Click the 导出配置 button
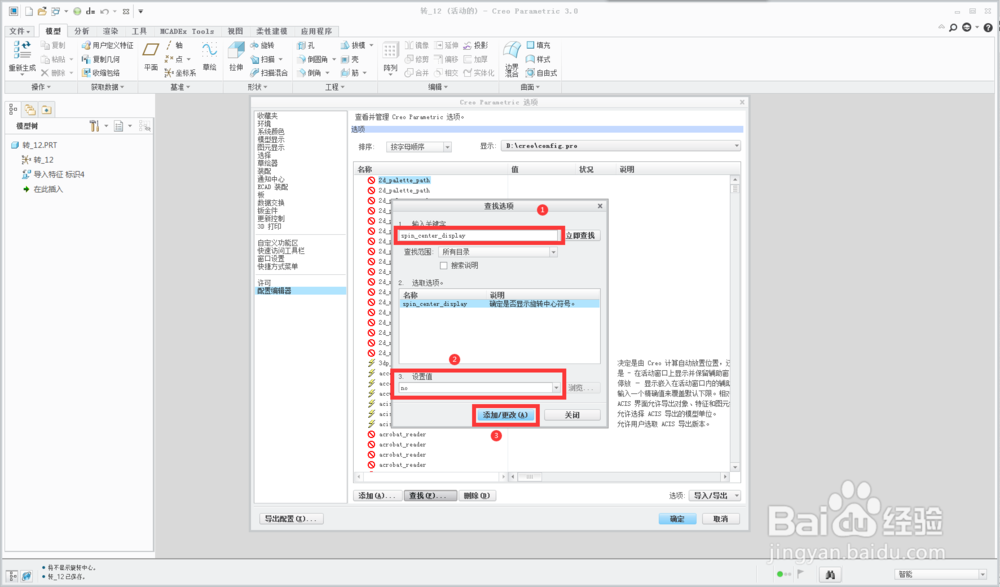1000x587 pixels. [x=291, y=519]
